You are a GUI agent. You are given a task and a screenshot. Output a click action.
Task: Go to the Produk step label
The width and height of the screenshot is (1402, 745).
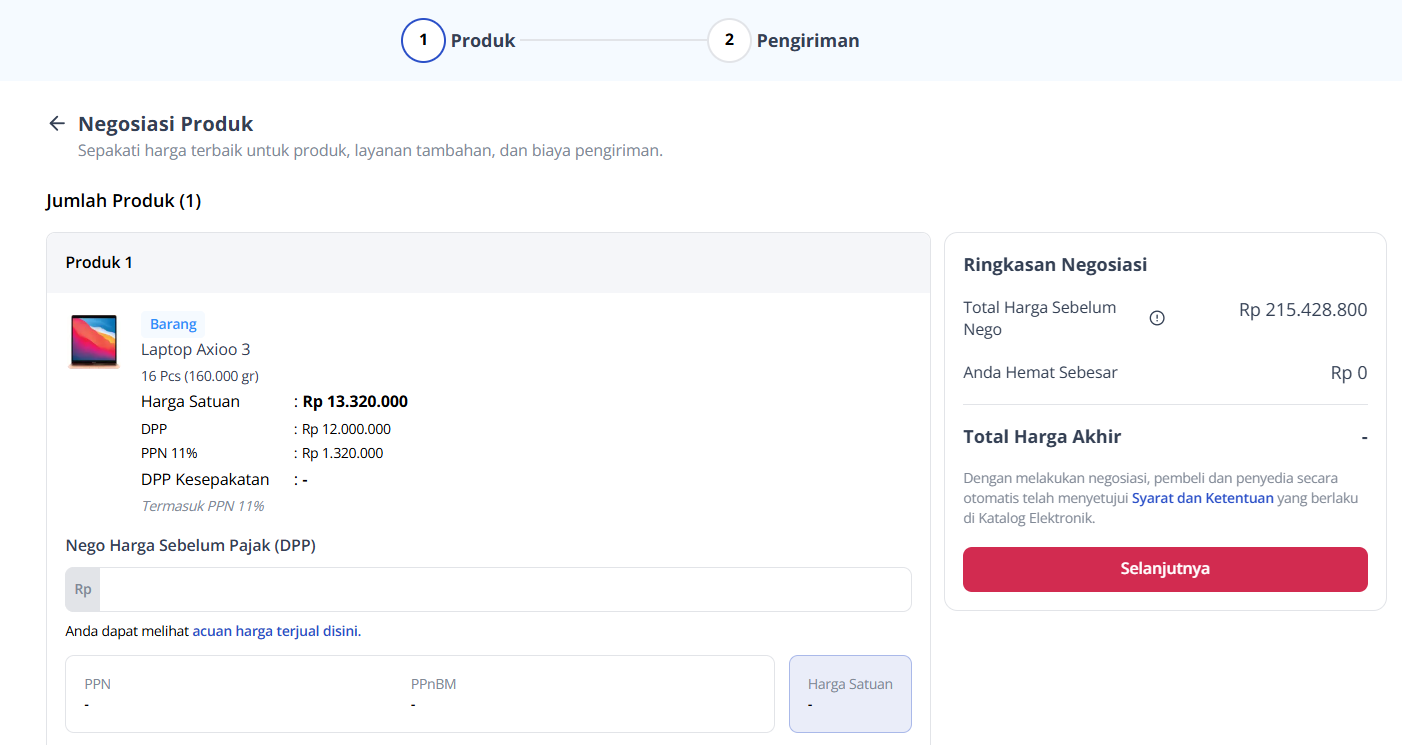483,41
